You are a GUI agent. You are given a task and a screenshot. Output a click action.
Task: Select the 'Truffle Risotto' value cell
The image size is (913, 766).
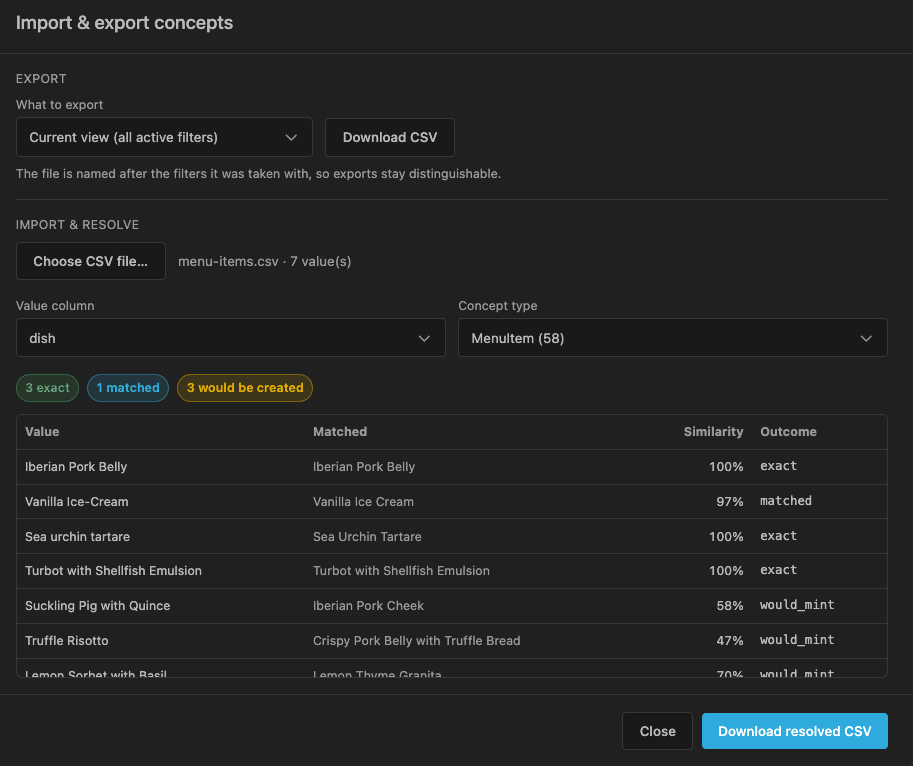tap(67, 641)
